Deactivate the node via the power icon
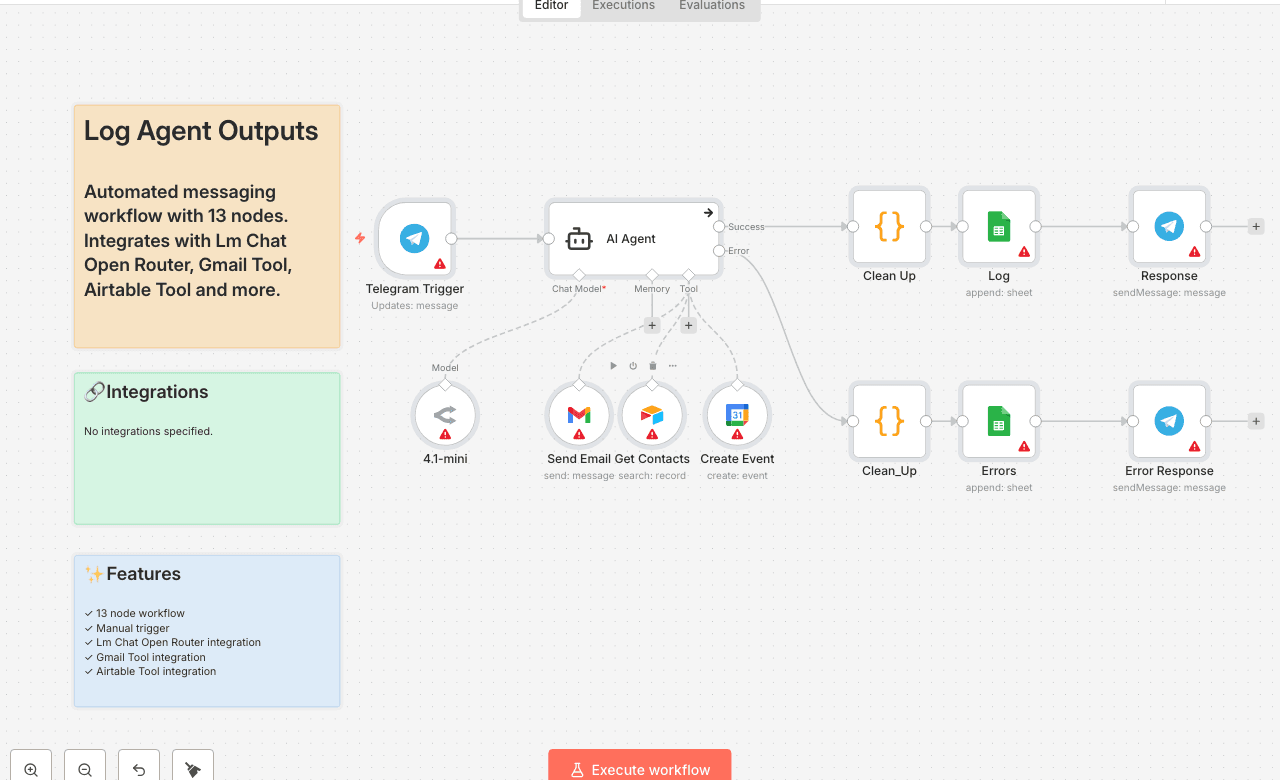This screenshot has height=780, width=1280. [x=632, y=365]
